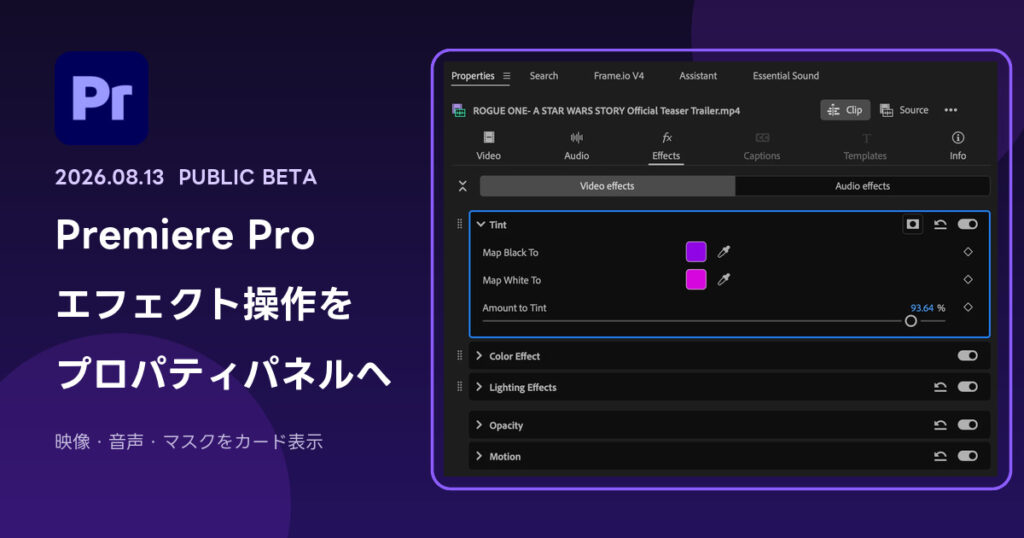Click the clip file icon beside ROGUE ONE filename
Image resolution: width=1024 pixels, height=538 pixels.
click(459, 110)
